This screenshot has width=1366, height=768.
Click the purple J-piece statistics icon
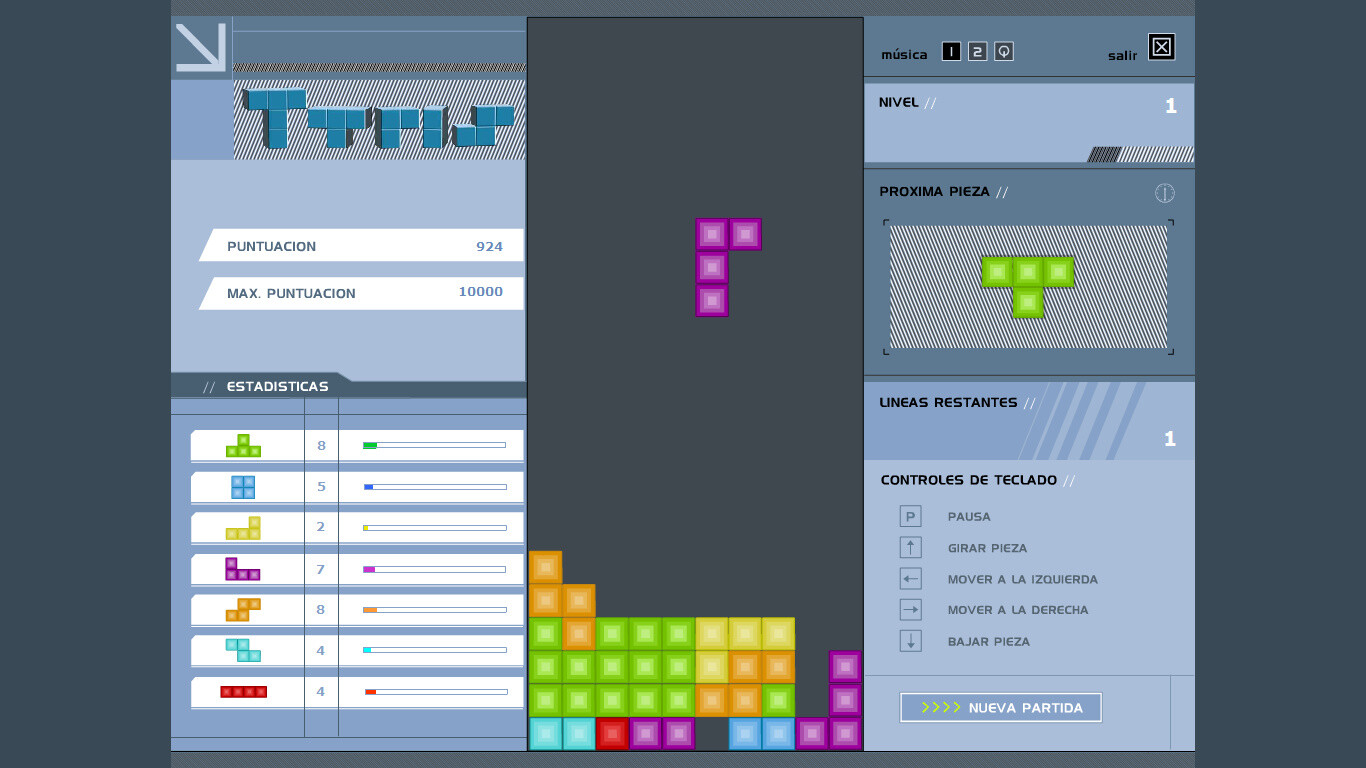tap(243, 569)
